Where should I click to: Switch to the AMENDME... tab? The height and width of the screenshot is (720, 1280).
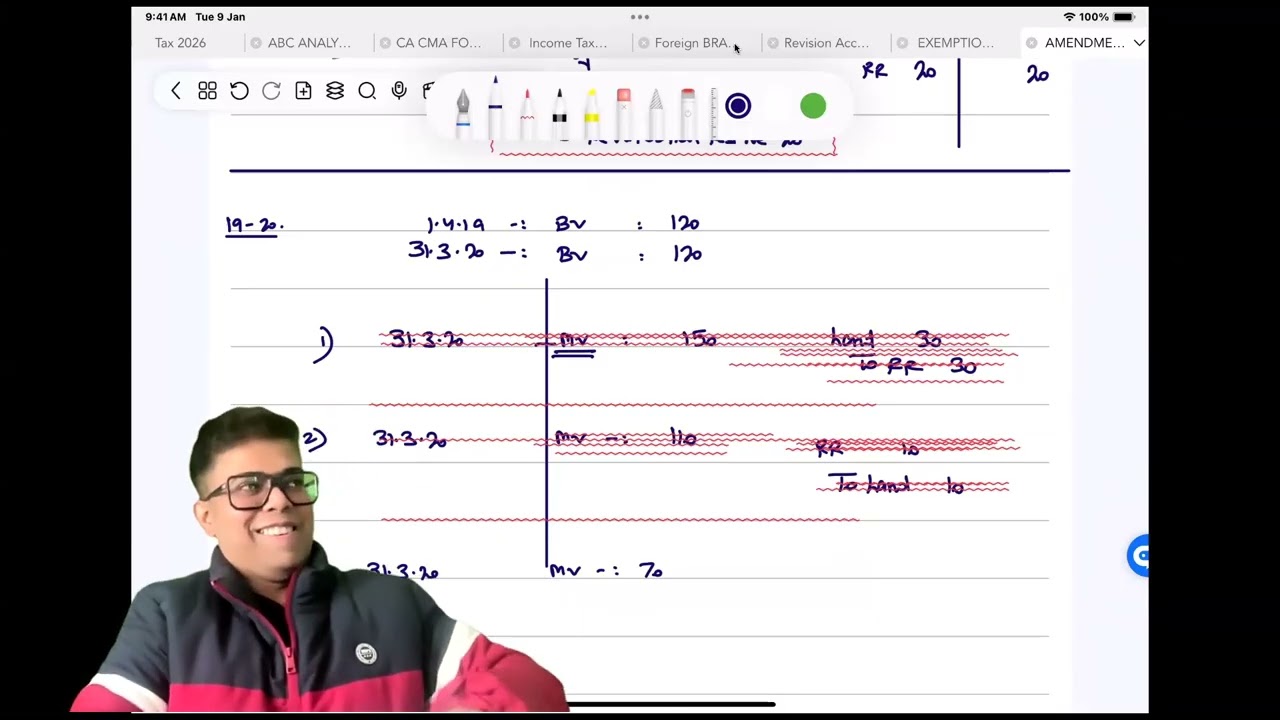point(1084,43)
